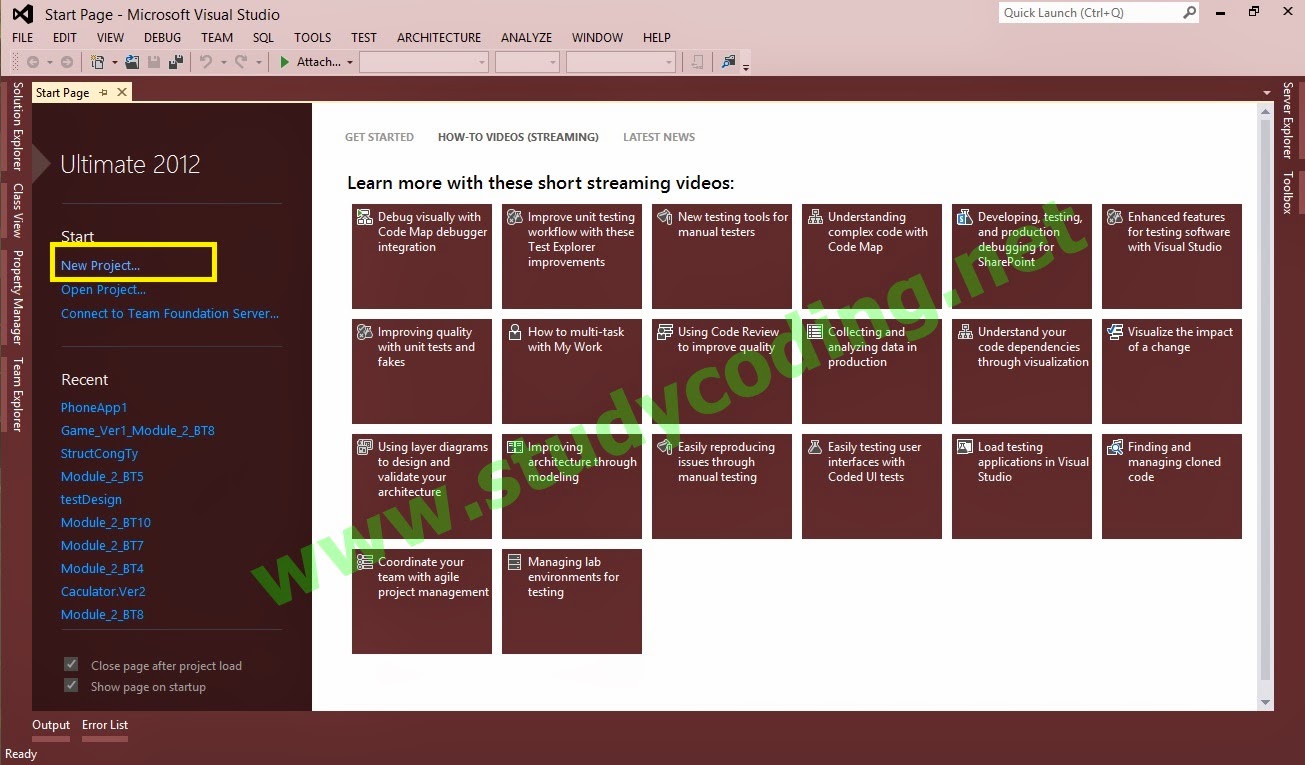
Task: Open the third wide toolbar combo box
Action: pos(621,62)
